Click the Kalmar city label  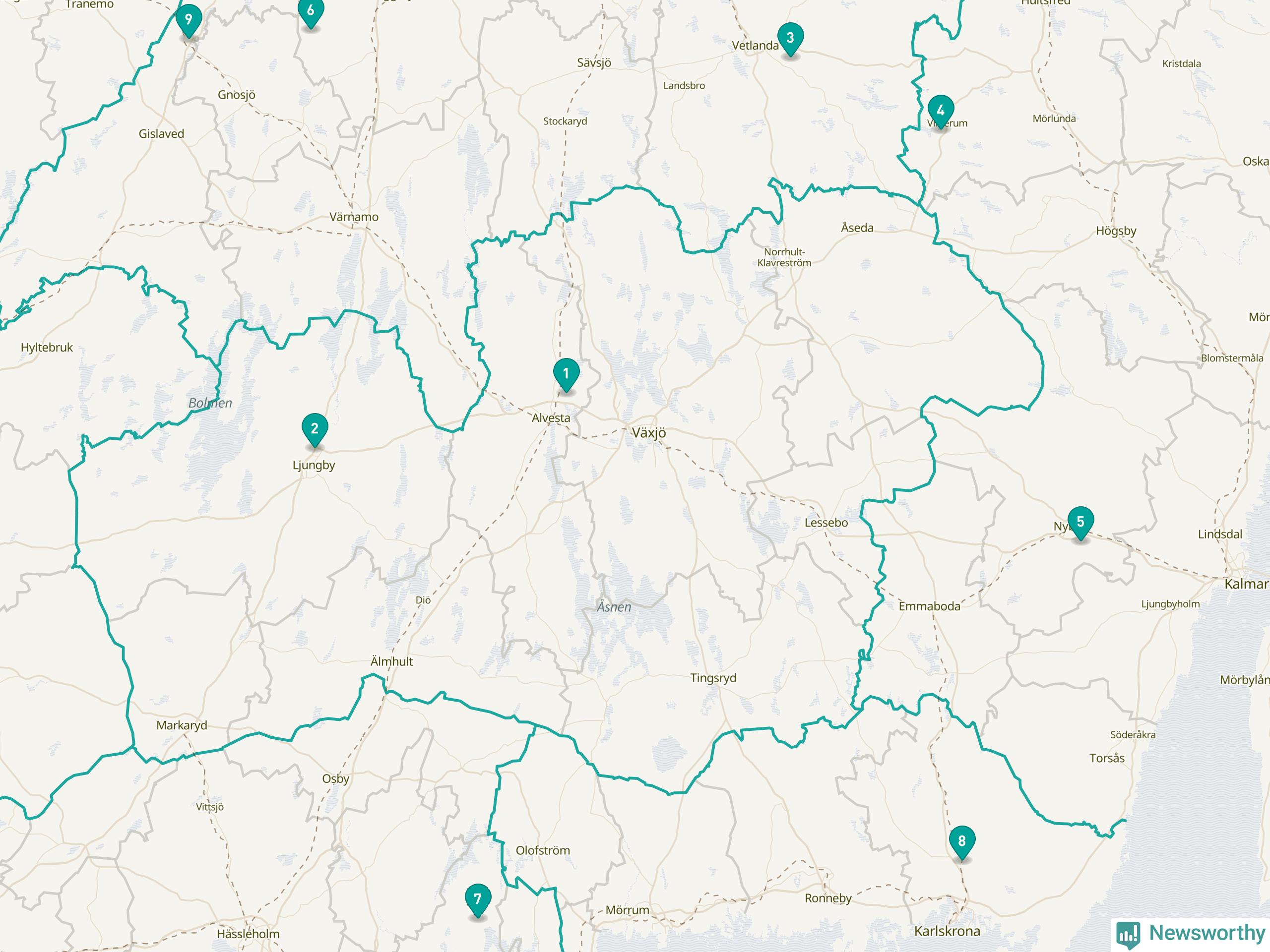pyautogui.click(x=1247, y=584)
